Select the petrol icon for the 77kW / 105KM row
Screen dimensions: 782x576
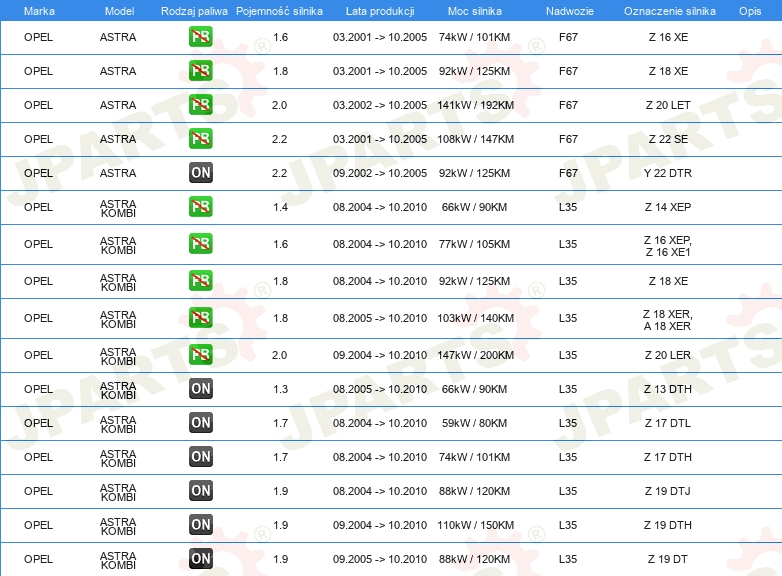[200, 244]
